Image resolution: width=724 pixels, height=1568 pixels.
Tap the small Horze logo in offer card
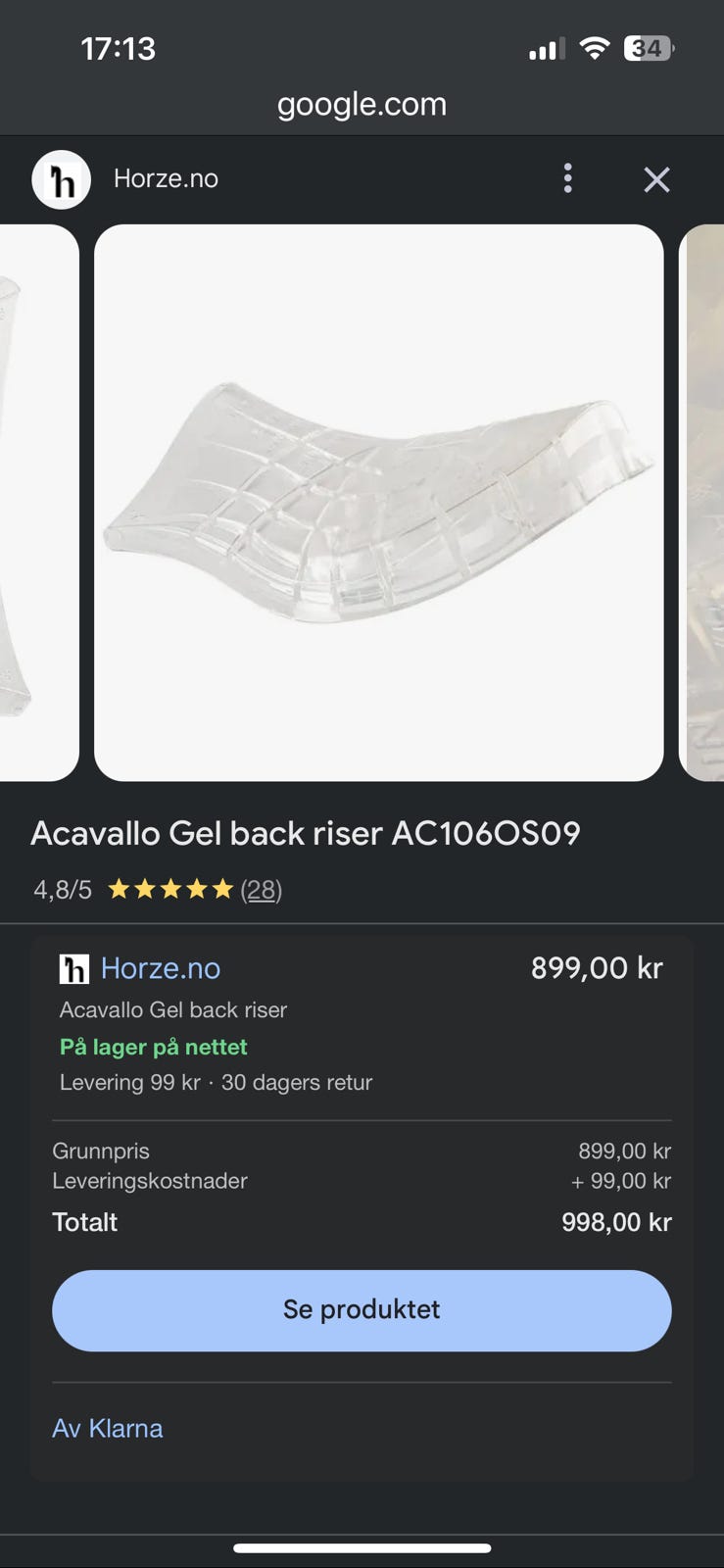(74, 969)
